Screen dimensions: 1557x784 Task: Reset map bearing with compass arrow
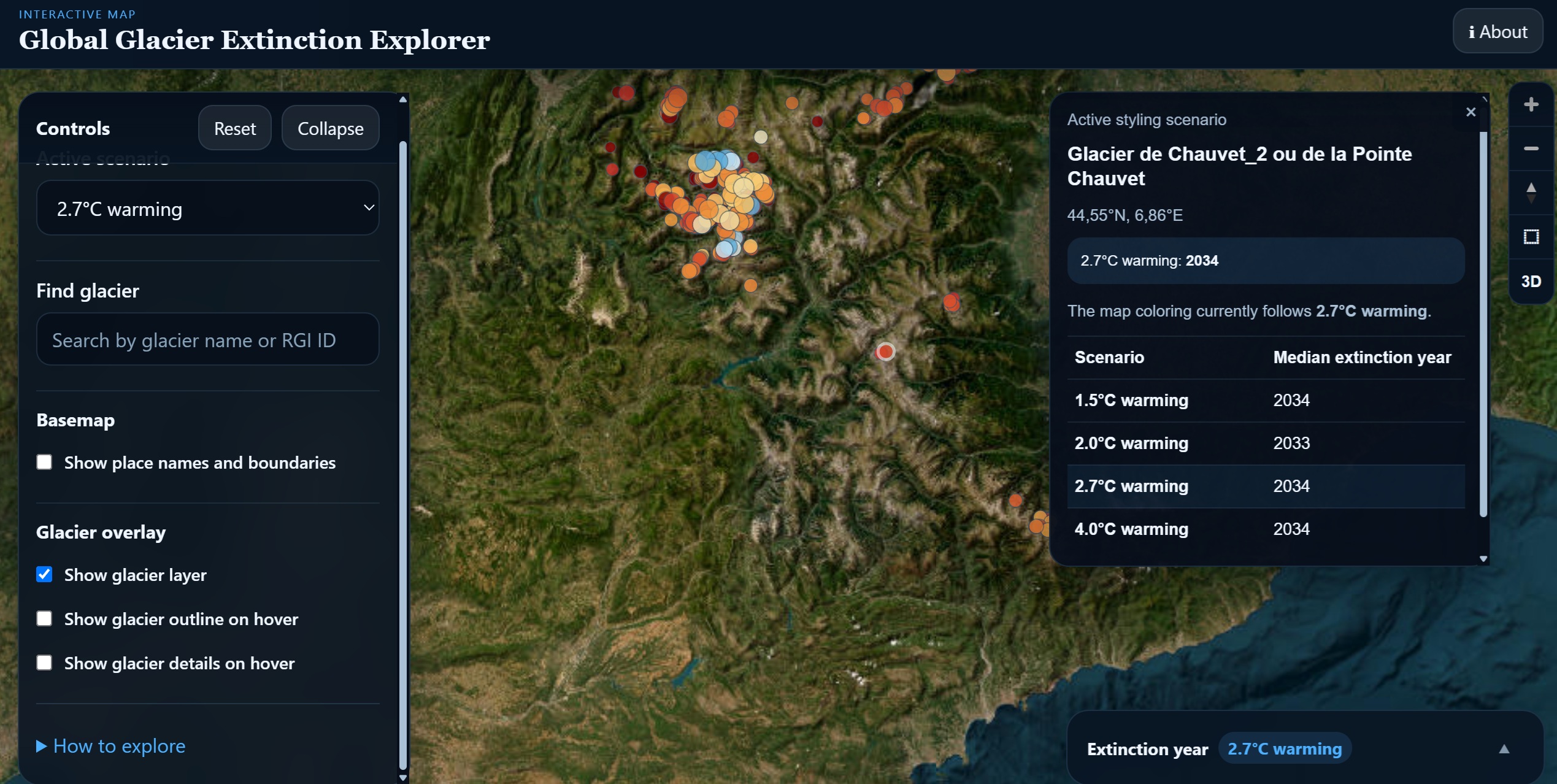1531,193
